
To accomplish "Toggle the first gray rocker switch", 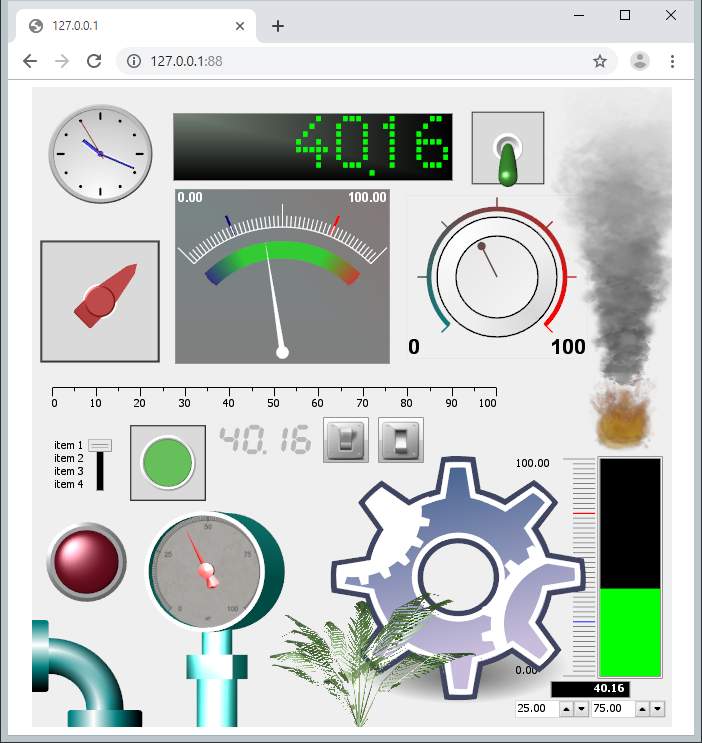I will coord(346,440).
